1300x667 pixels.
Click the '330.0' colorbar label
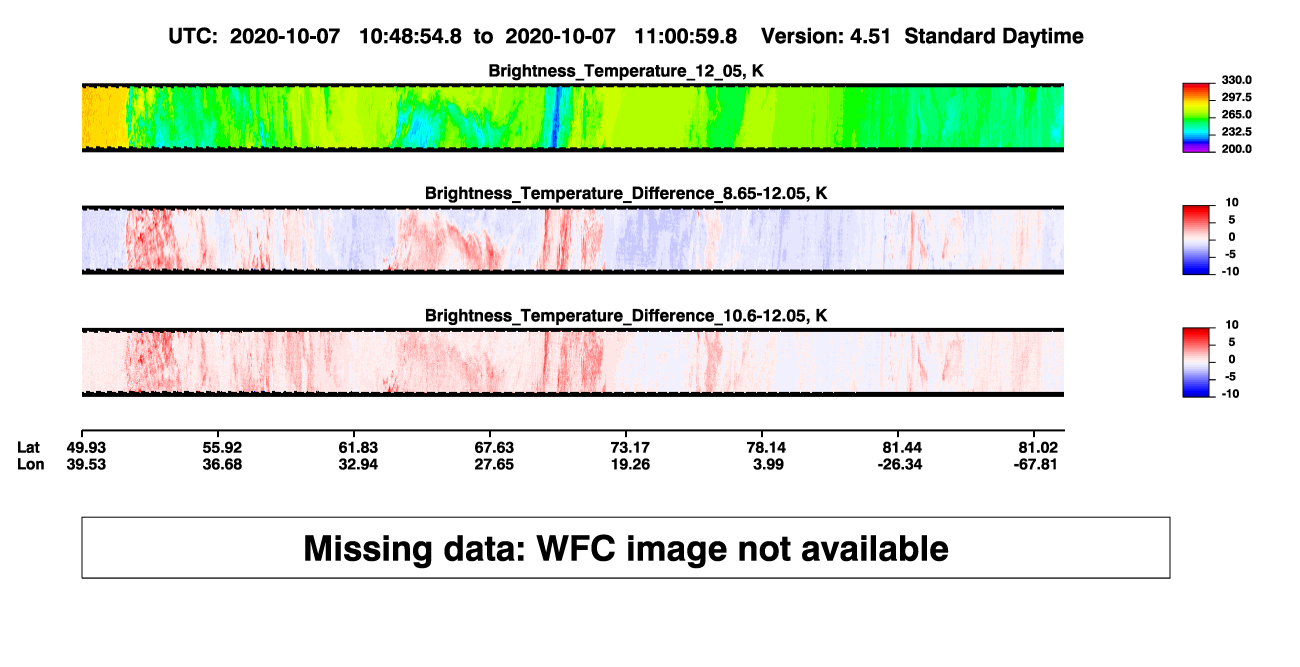[x=1239, y=80]
